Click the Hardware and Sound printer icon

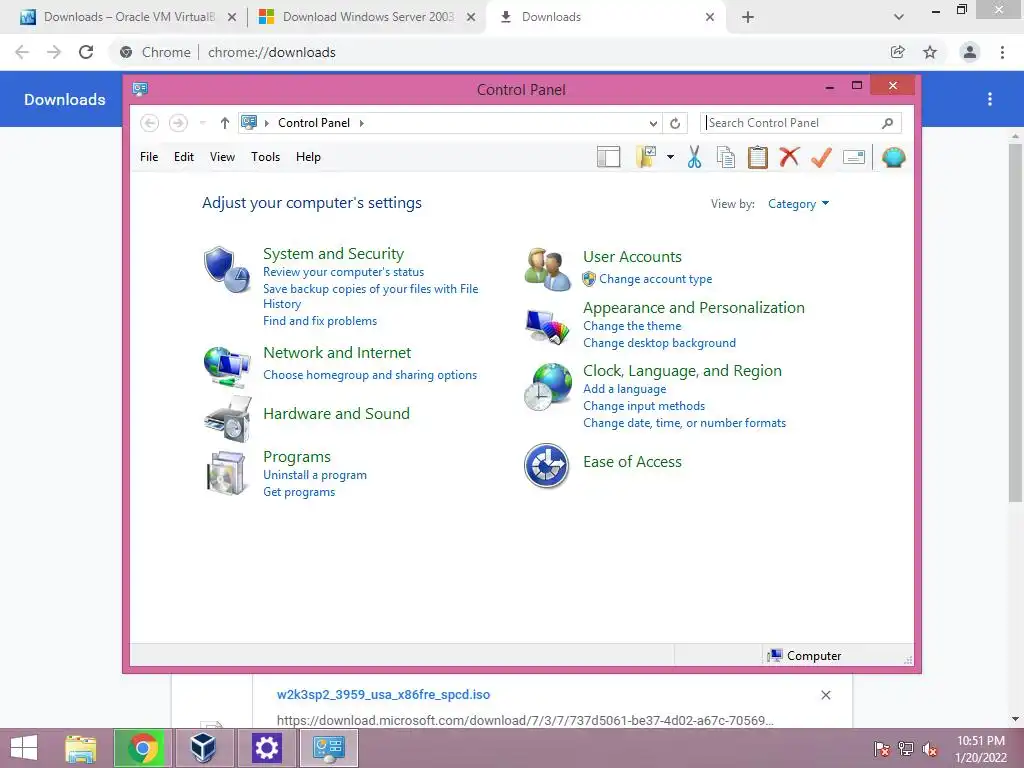(228, 419)
